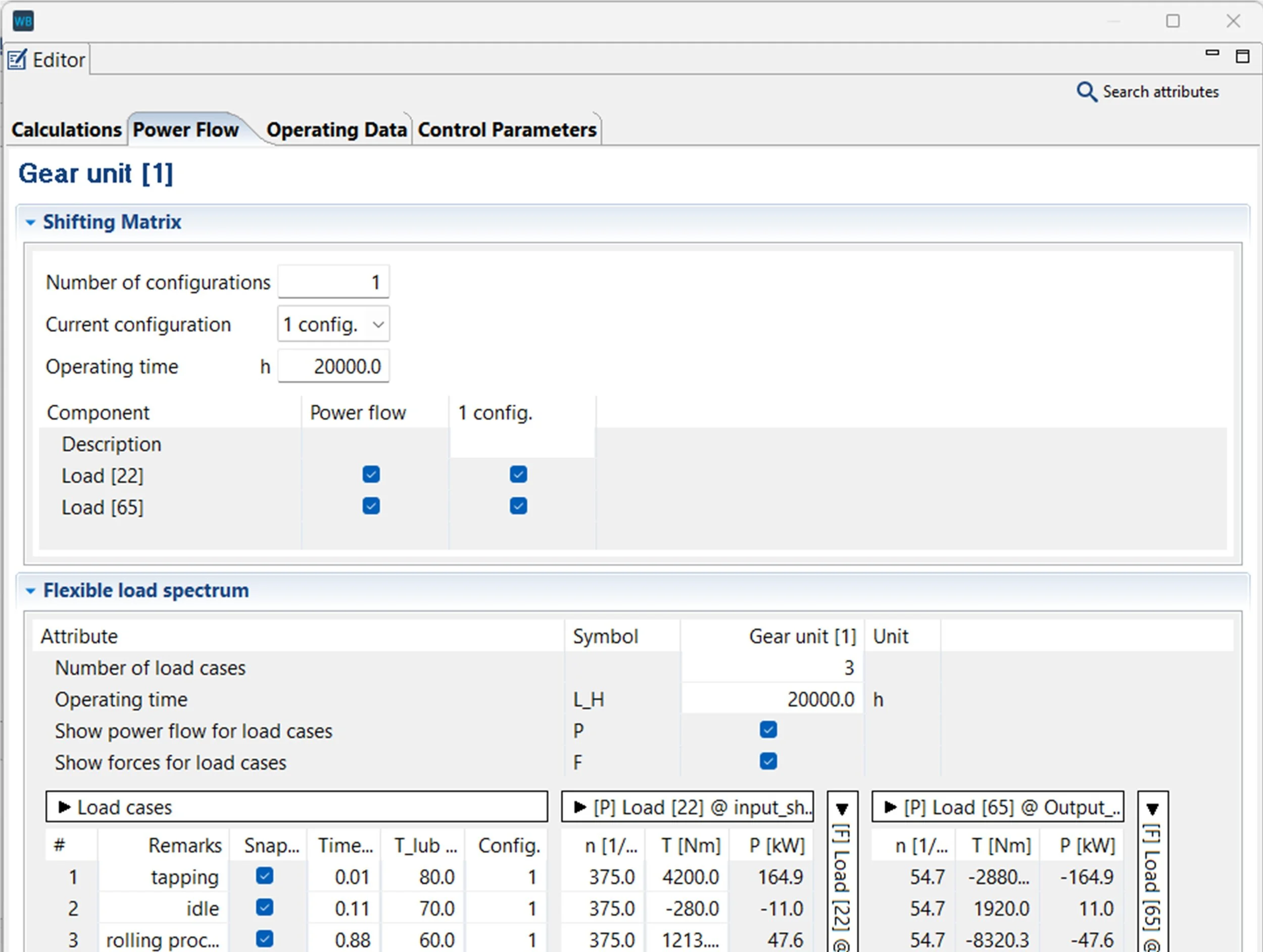Collapse the Flexible load spectrum section
Viewport: 1263px width, 952px height.
click(31, 591)
